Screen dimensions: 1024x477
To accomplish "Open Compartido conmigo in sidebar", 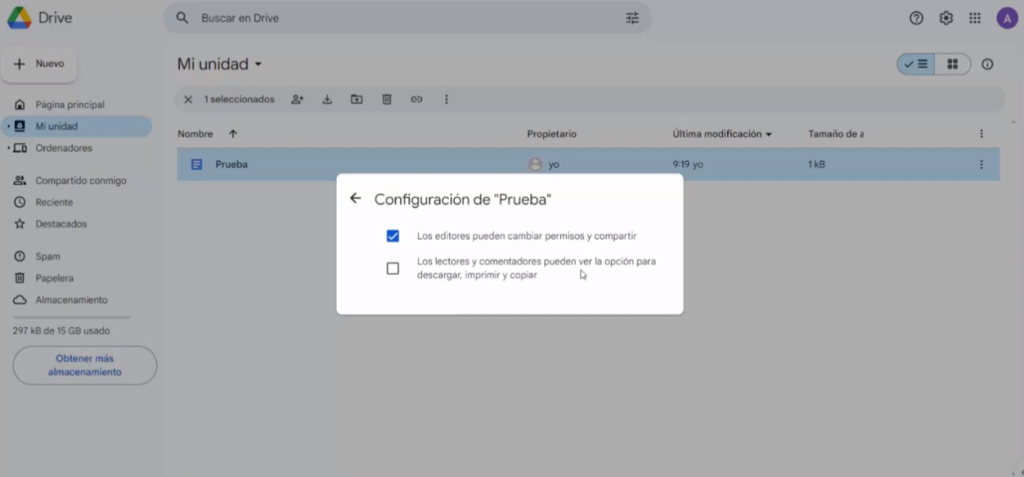I will [80, 181].
